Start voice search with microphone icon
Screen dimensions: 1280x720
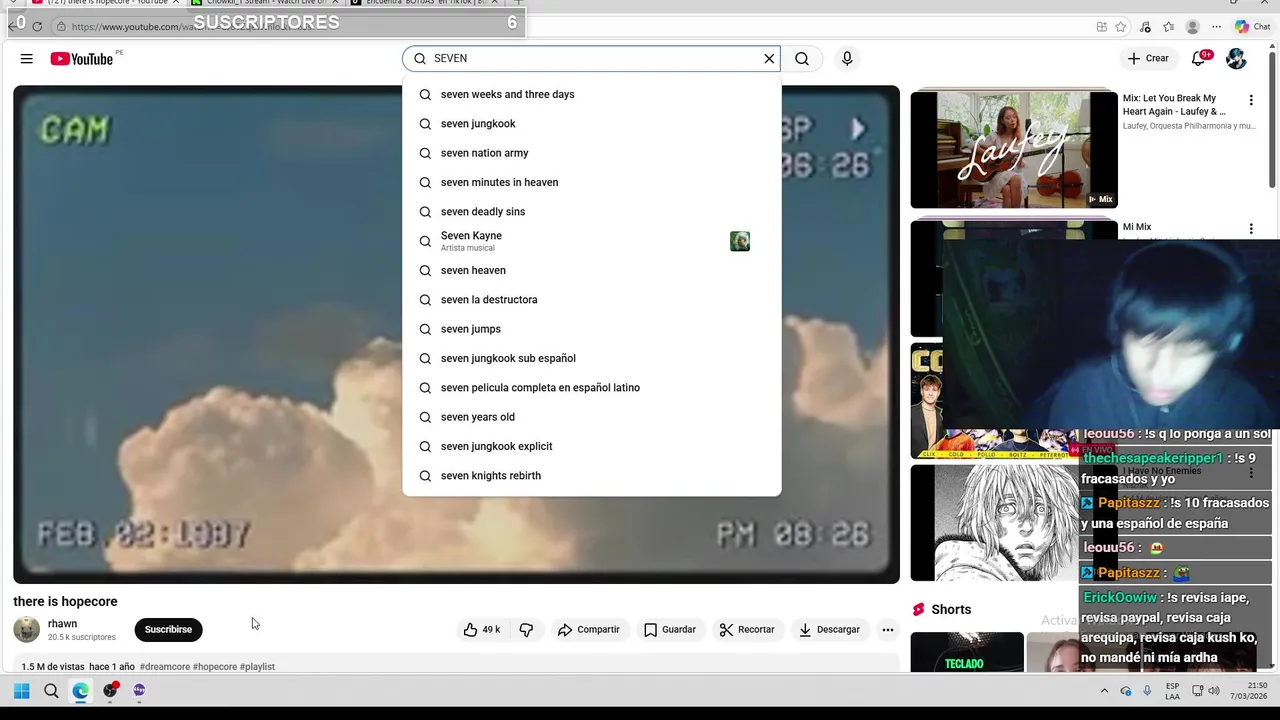847,59
